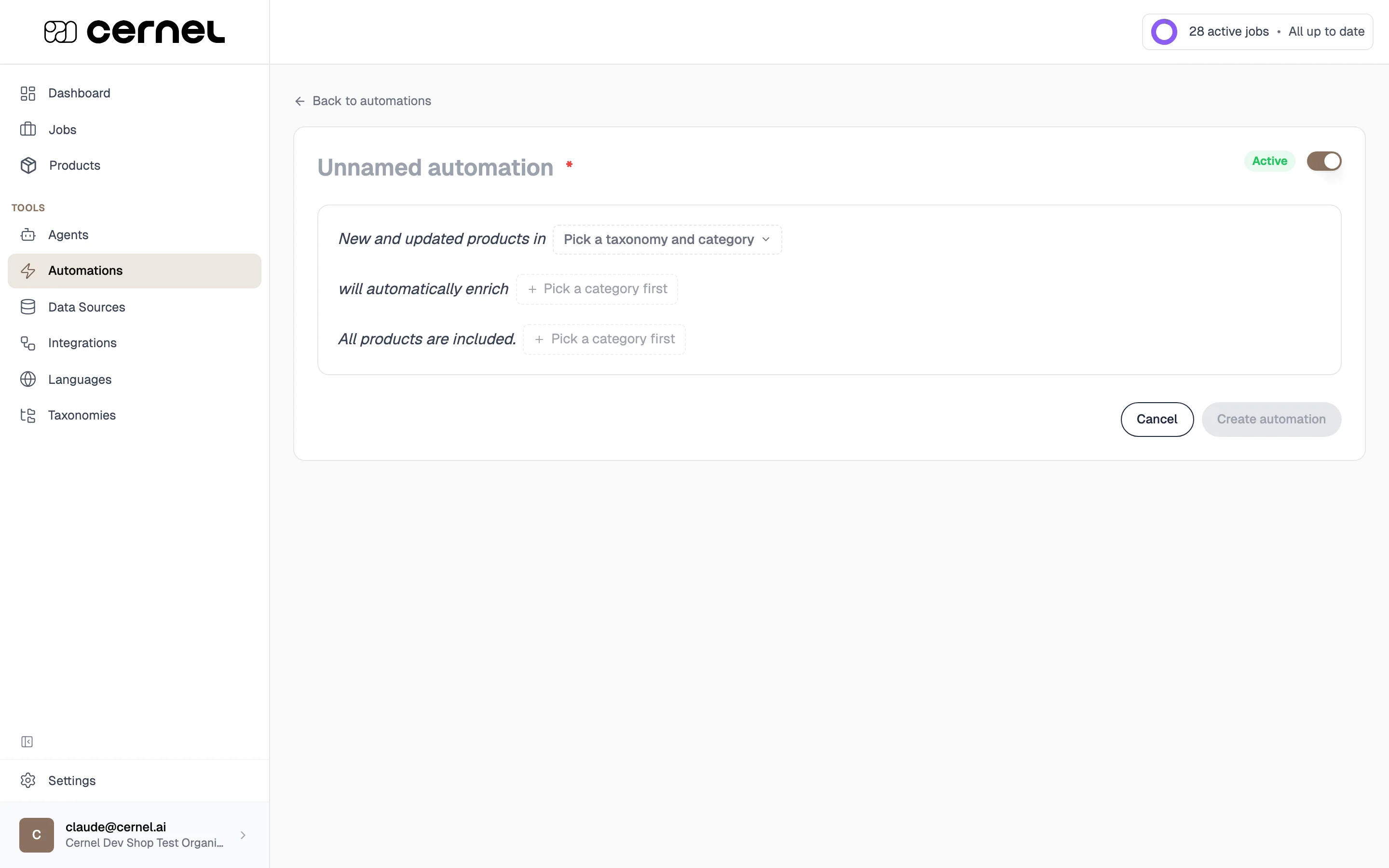Click the user avatar letter C

click(36, 835)
